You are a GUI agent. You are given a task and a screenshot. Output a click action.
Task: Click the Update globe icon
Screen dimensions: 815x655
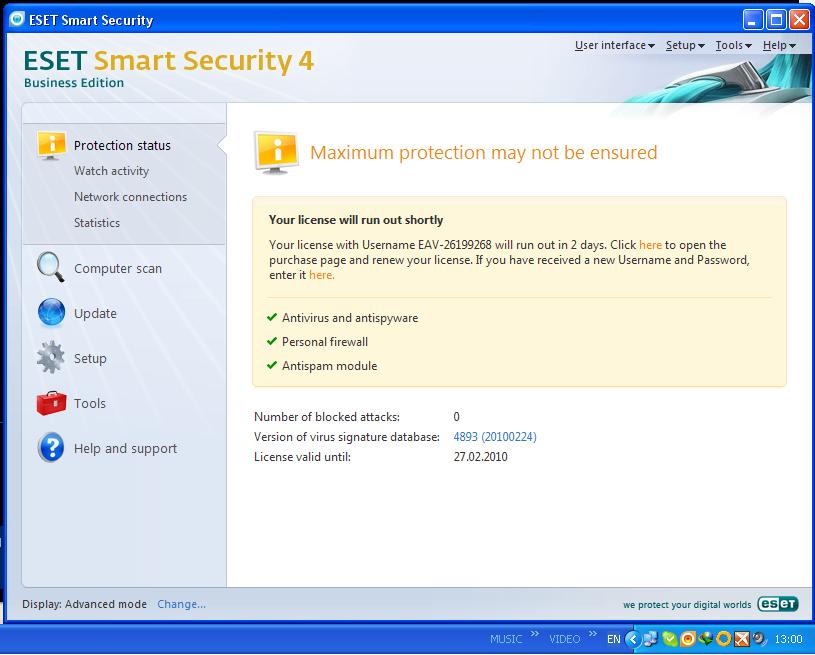tap(51, 312)
